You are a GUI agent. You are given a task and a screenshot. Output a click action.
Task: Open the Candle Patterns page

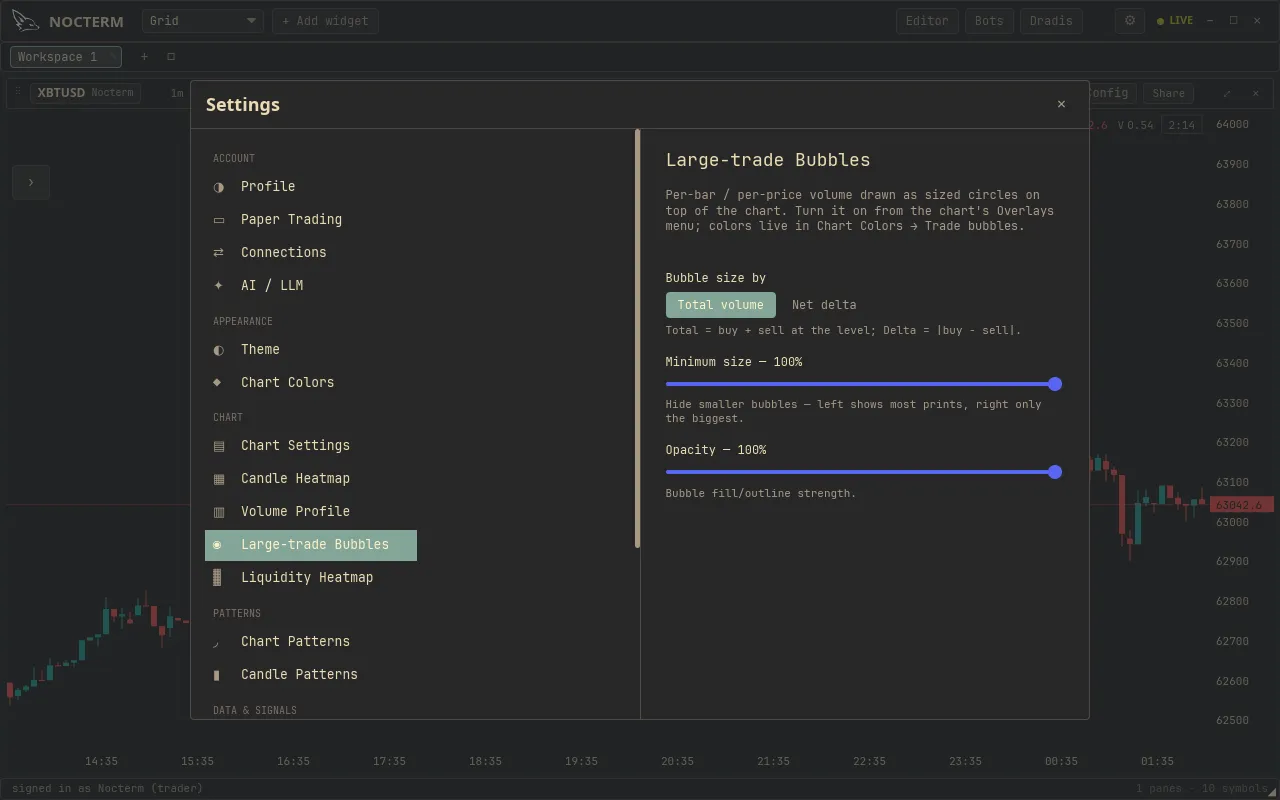click(311, 675)
